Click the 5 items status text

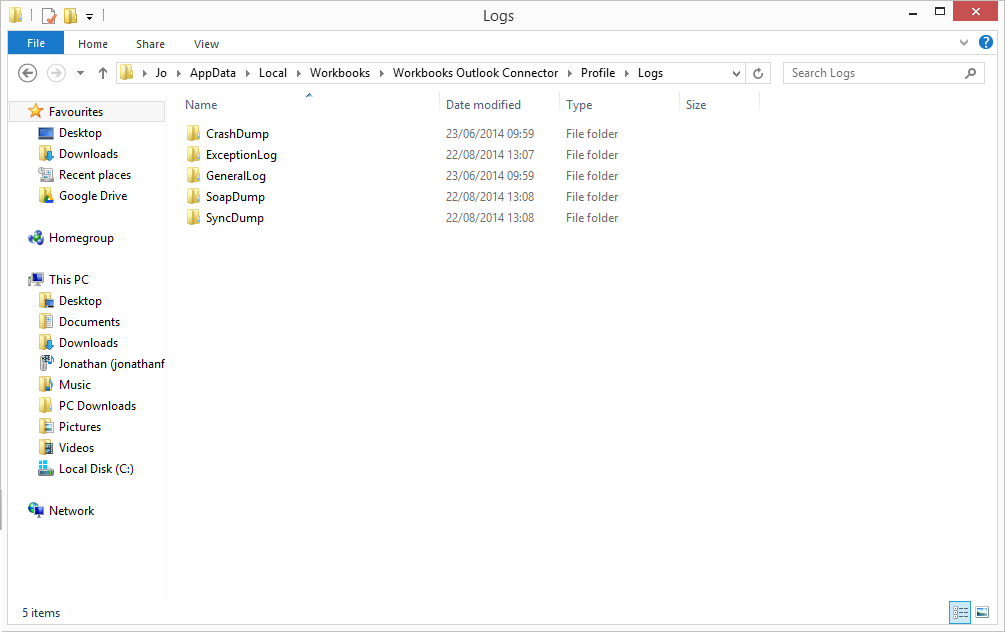pyautogui.click(x=41, y=613)
